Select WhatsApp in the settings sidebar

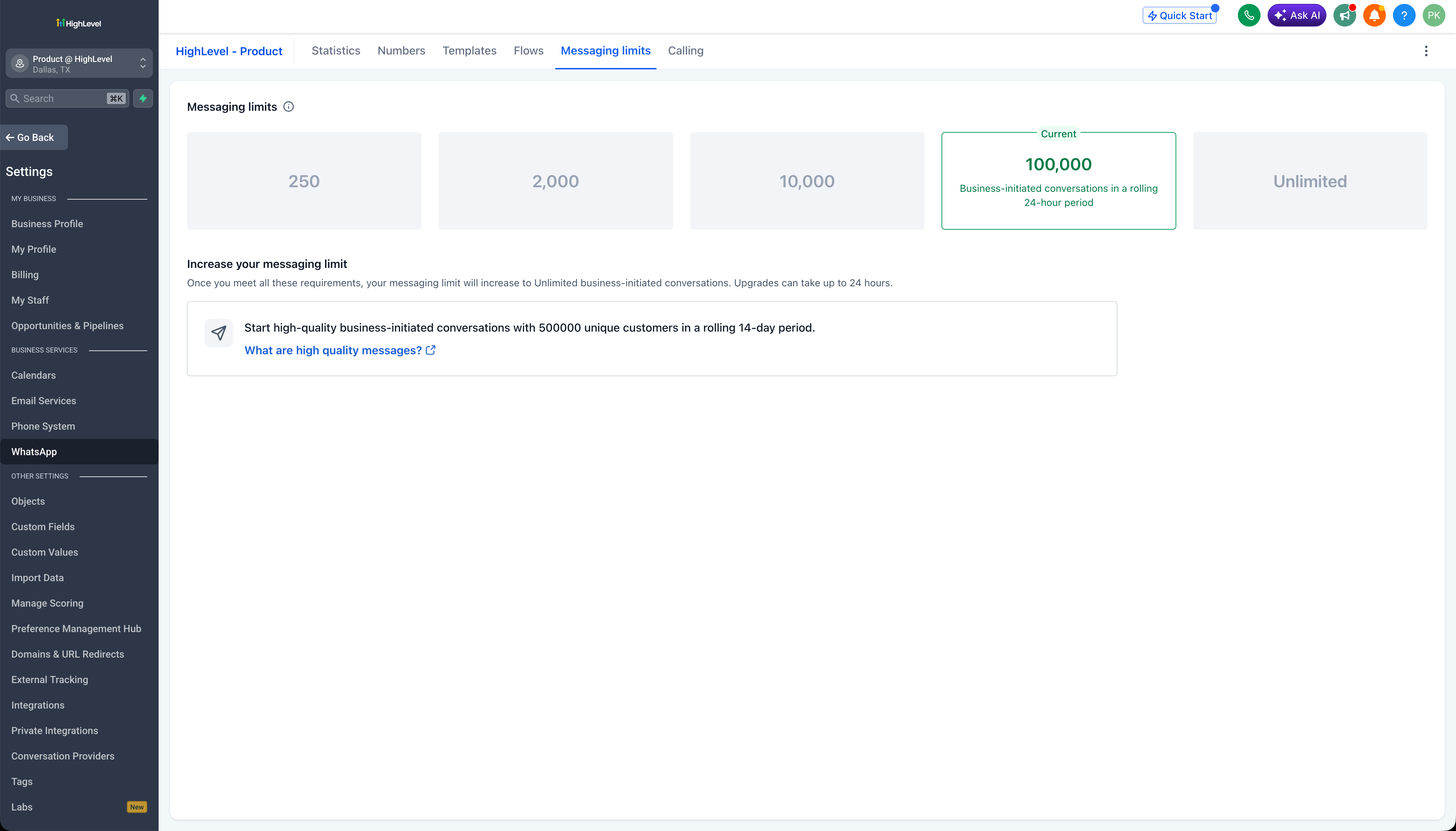tap(79, 452)
